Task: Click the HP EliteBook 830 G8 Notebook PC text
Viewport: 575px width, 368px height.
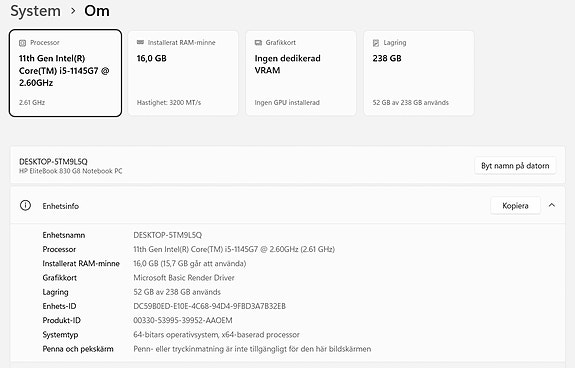Action: click(x=71, y=171)
